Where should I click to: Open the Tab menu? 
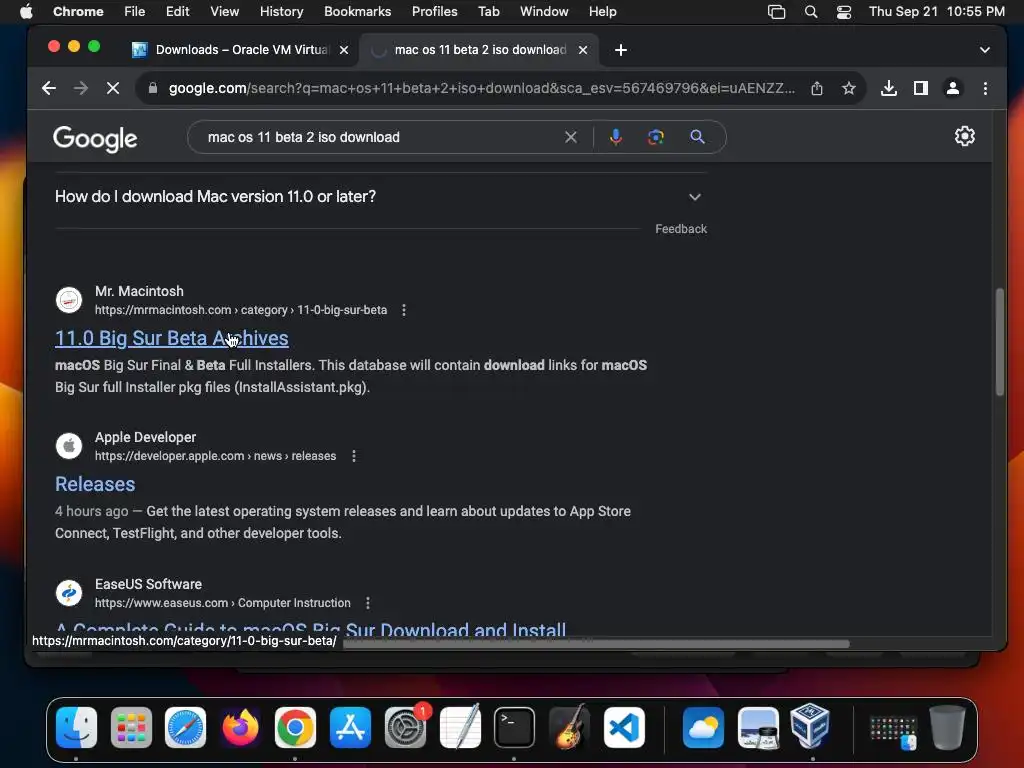pyautogui.click(x=488, y=12)
